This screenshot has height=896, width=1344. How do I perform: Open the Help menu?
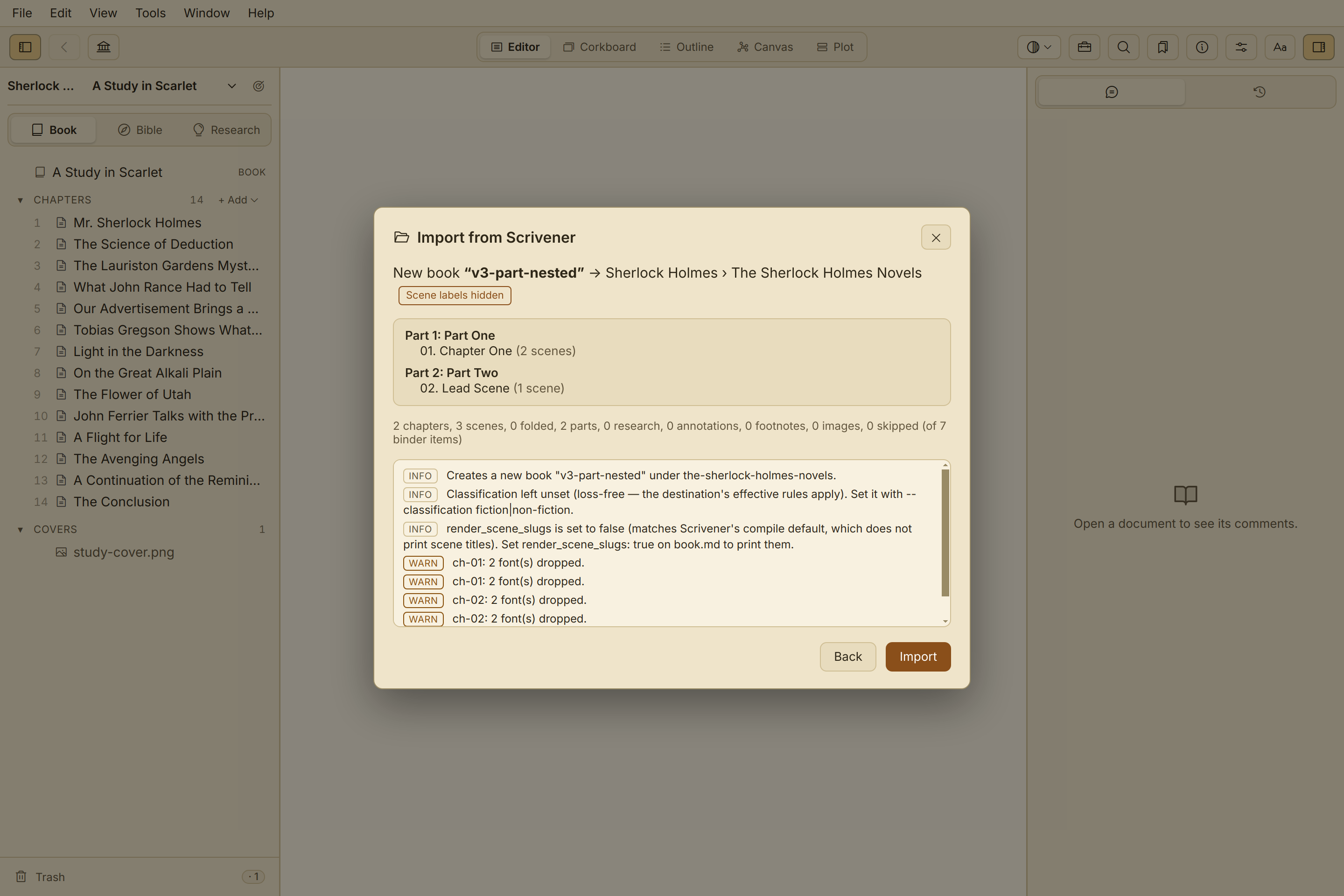click(x=260, y=13)
